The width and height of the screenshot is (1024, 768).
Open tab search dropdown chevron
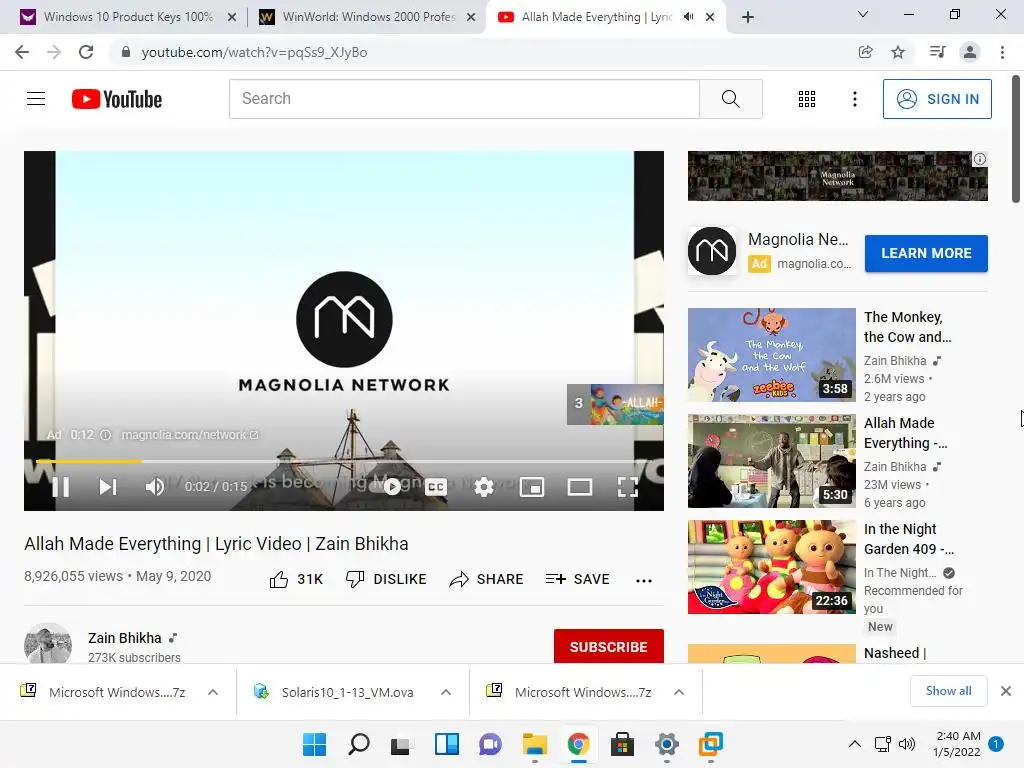(x=863, y=14)
